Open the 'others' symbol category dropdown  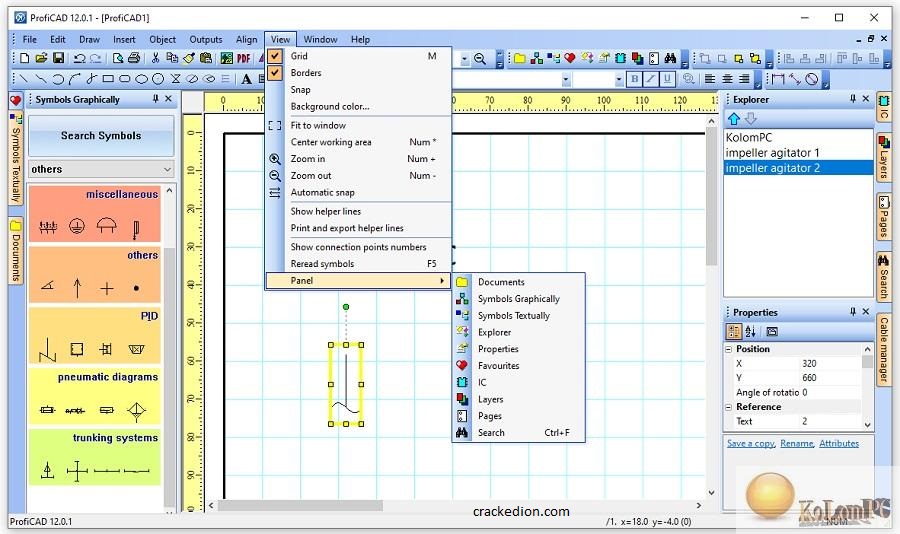click(x=167, y=169)
